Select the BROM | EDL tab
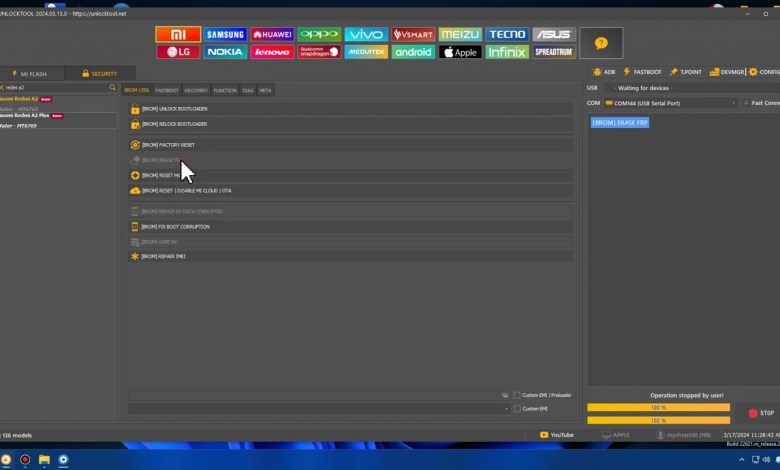Image resolution: width=780 pixels, height=470 pixels. (137, 91)
